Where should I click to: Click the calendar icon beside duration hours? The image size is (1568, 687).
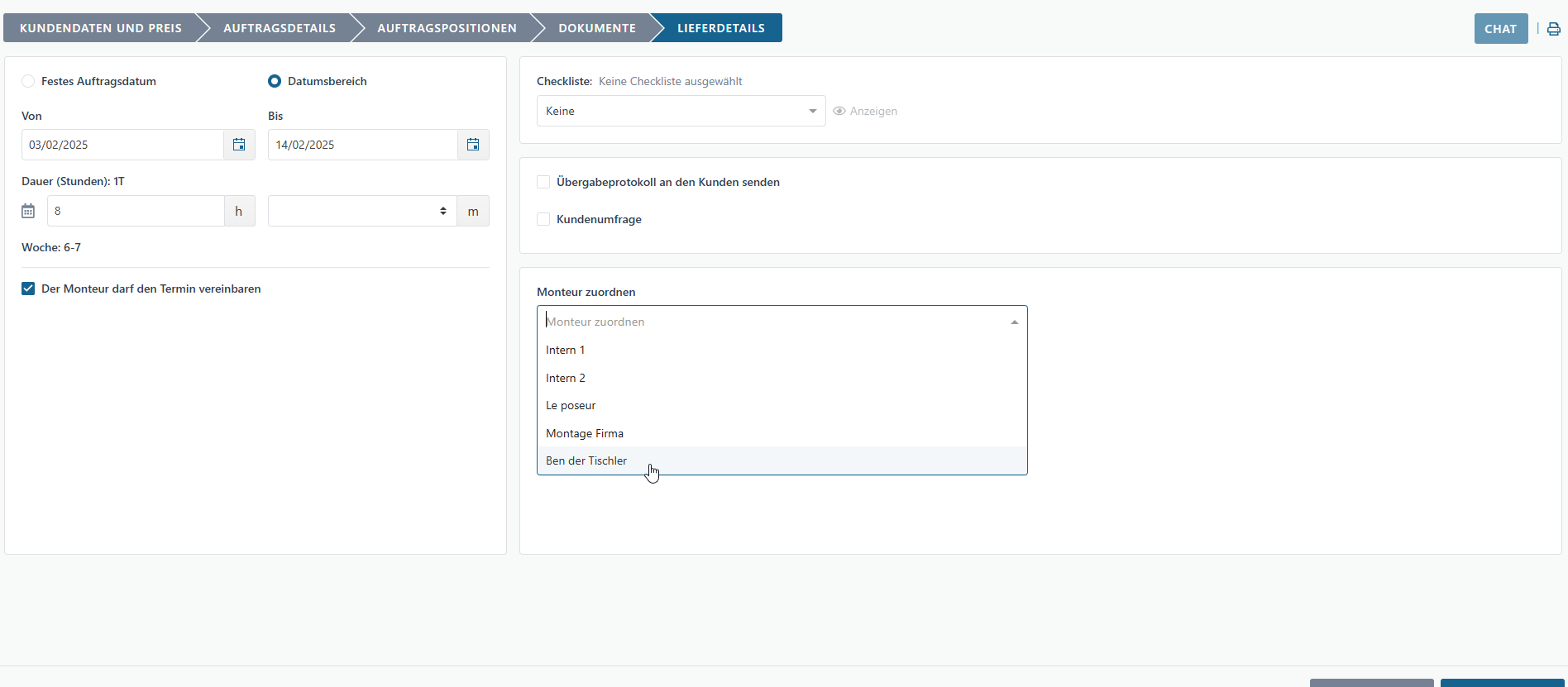[28, 211]
